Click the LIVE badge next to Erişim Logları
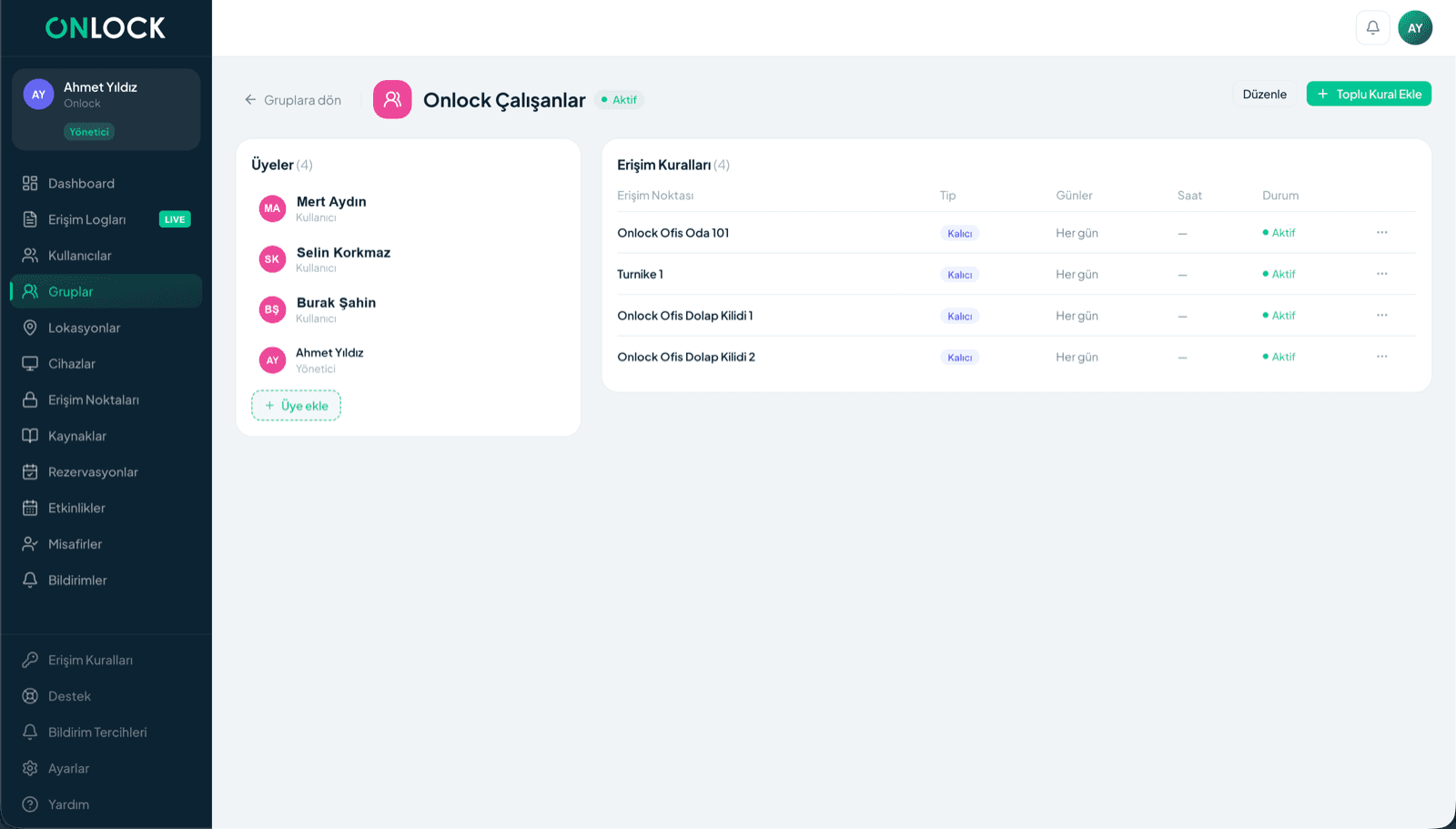 175,219
